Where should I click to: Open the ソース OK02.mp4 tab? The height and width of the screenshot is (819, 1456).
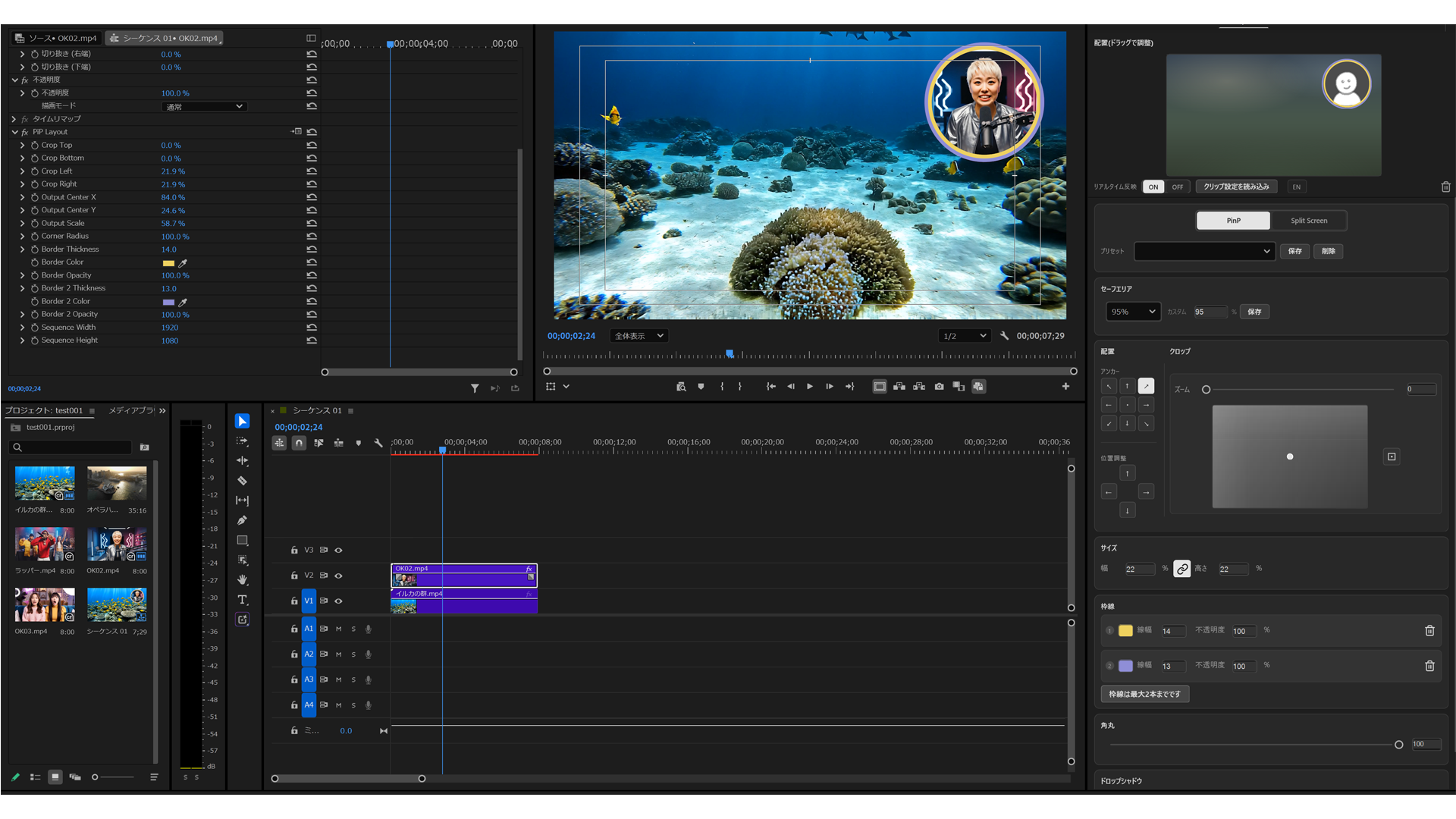[x=57, y=38]
